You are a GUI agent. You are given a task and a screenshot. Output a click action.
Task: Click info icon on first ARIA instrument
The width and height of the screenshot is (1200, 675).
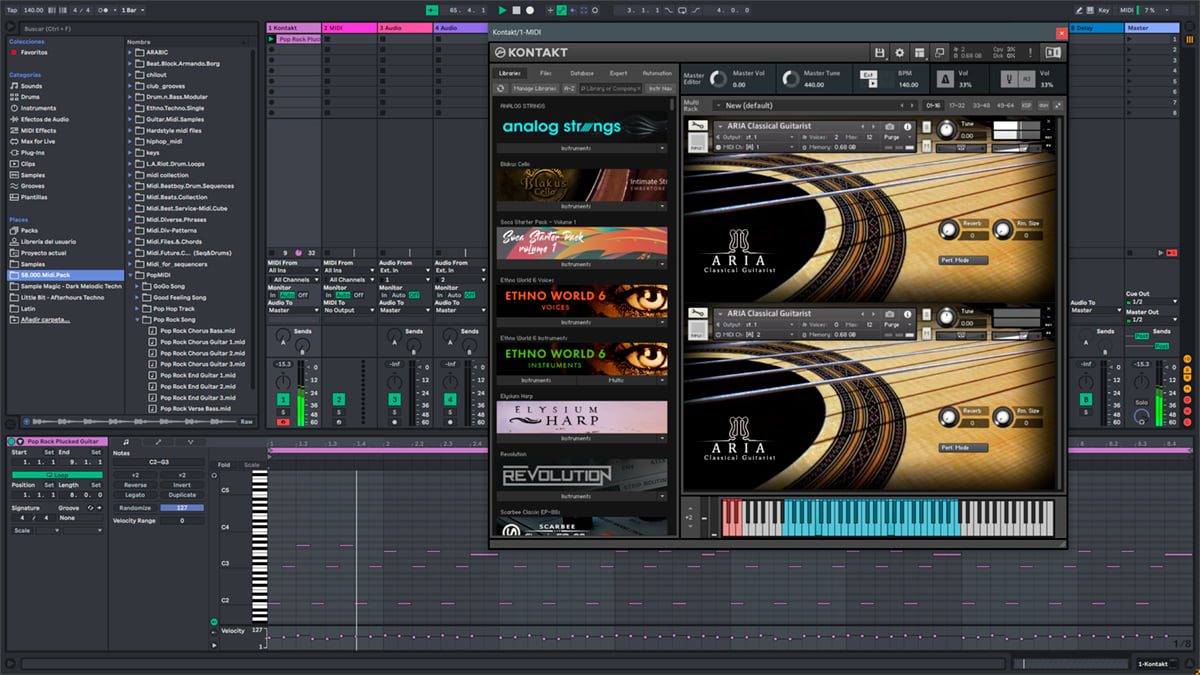[907, 127]
